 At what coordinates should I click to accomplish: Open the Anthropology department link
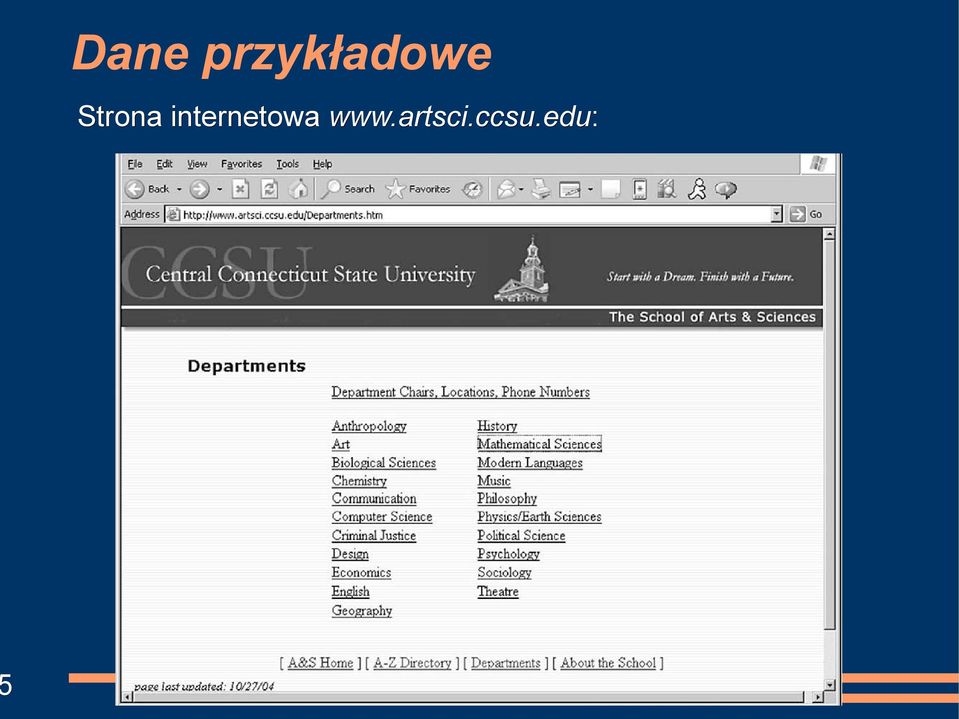click(369, 426)
